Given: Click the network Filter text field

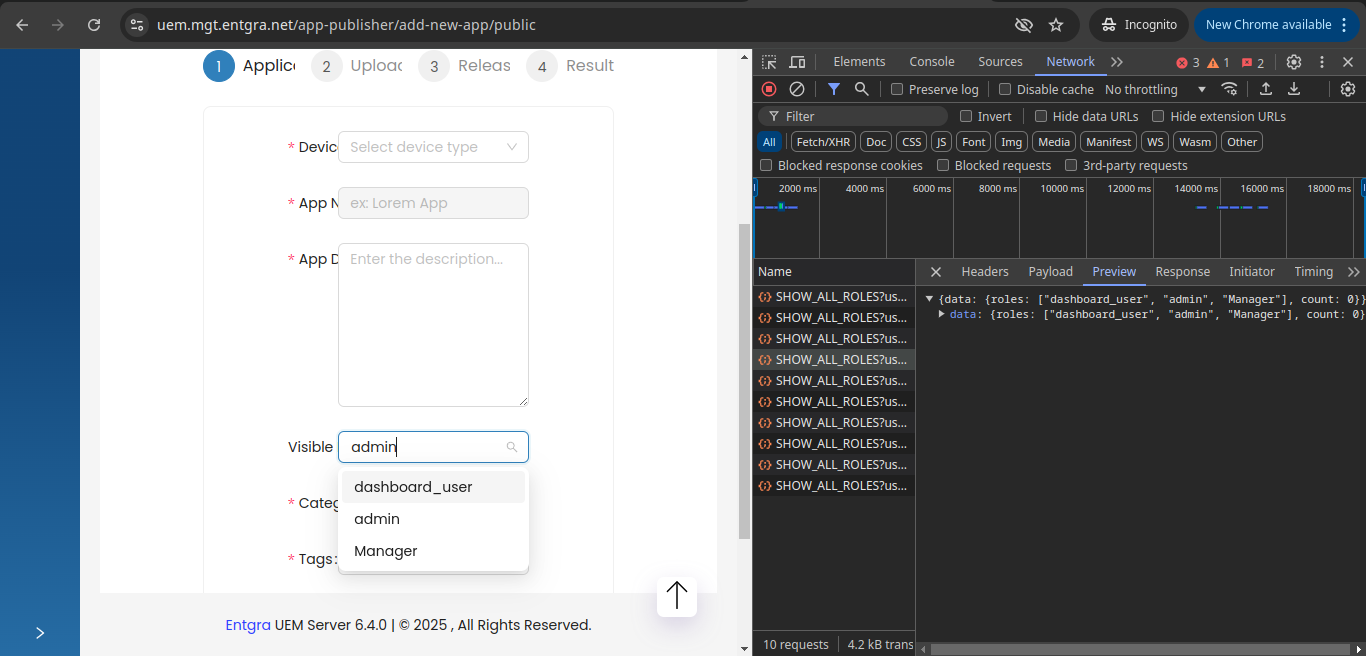Looking at the screenshot, I should pyautogui.click(x=853, y=116).
